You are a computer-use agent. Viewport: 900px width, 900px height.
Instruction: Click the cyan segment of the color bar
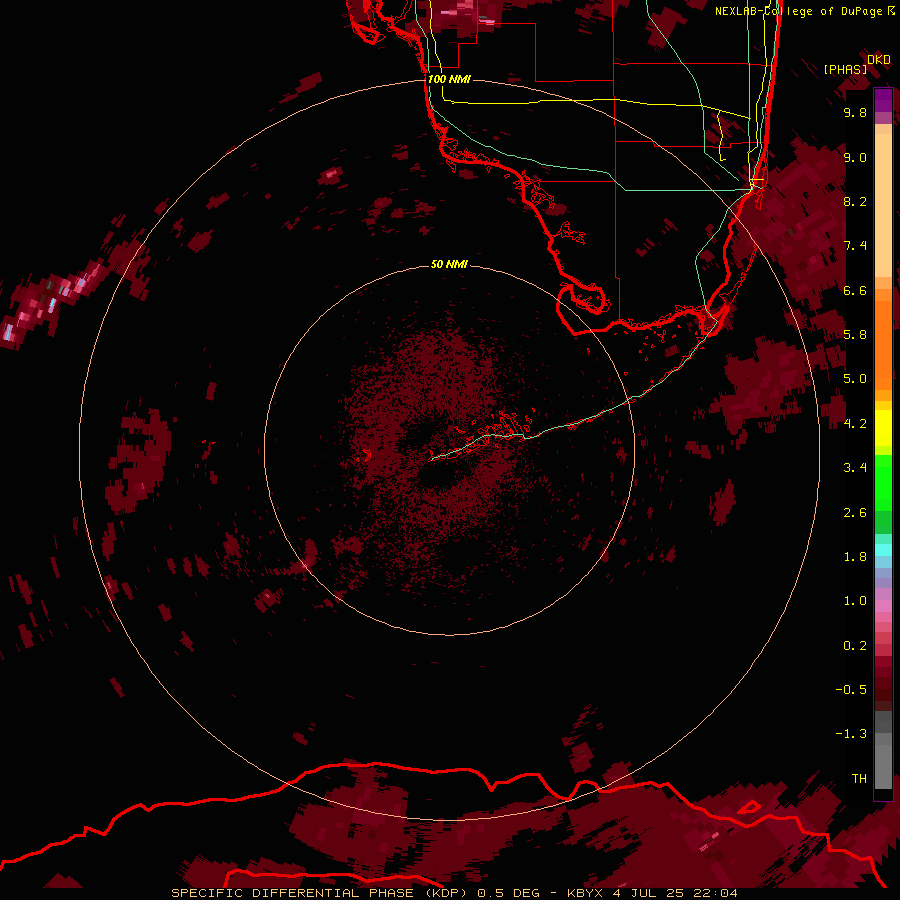[883, 550]
